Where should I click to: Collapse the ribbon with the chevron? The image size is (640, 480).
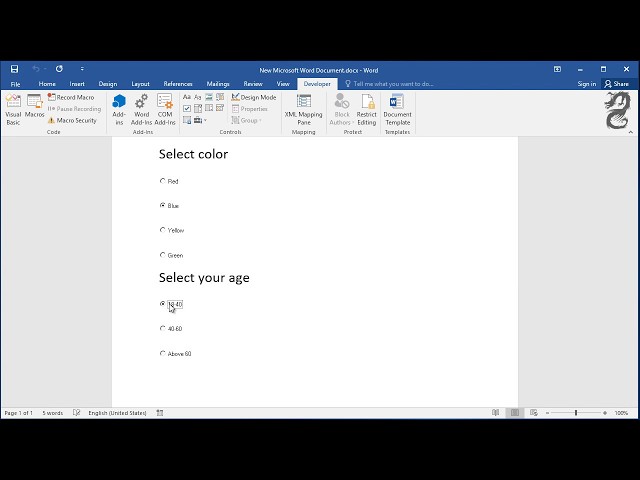pos(631,132)
